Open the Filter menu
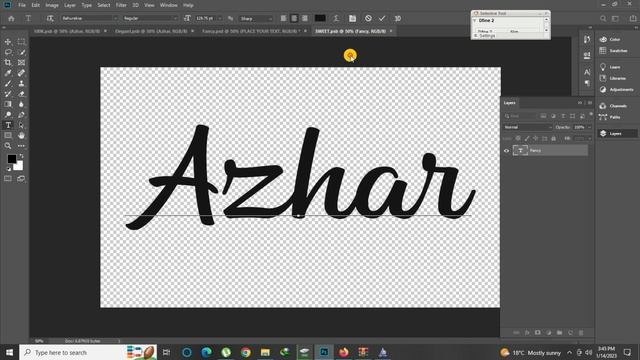This screenshot has width=640, height=360. [121, 5]
